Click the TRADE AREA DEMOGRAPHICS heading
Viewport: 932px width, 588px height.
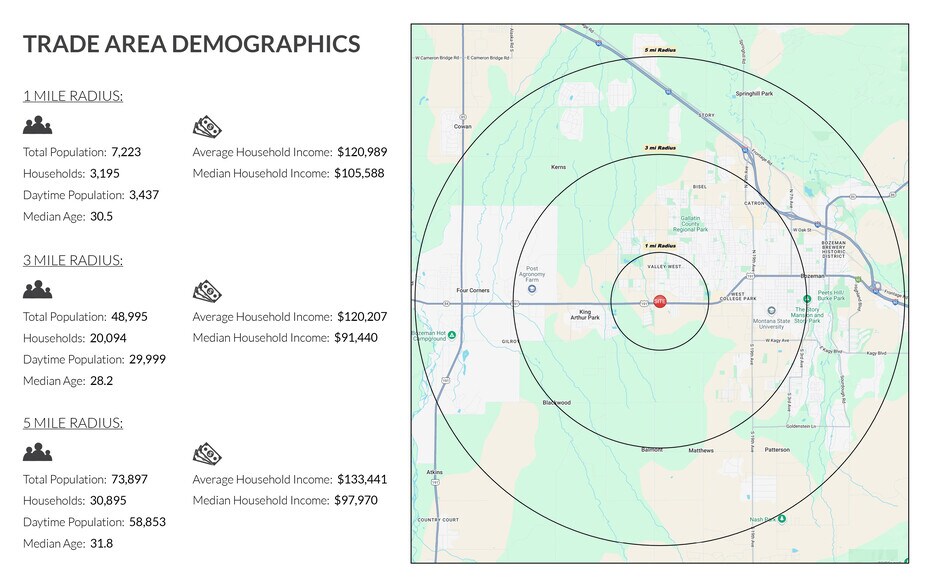193,43
